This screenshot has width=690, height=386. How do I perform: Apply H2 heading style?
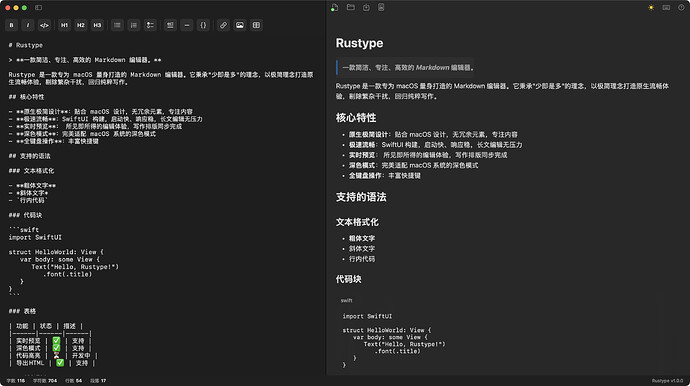(x=81, y=25)
